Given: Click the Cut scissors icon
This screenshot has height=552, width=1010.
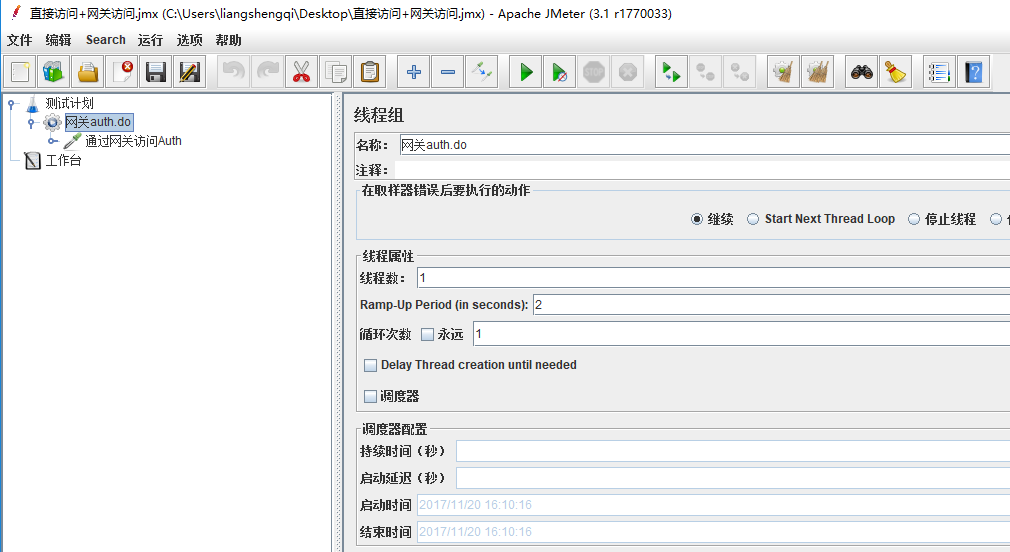Looking at the screenshot, I should tap(301, 71).
